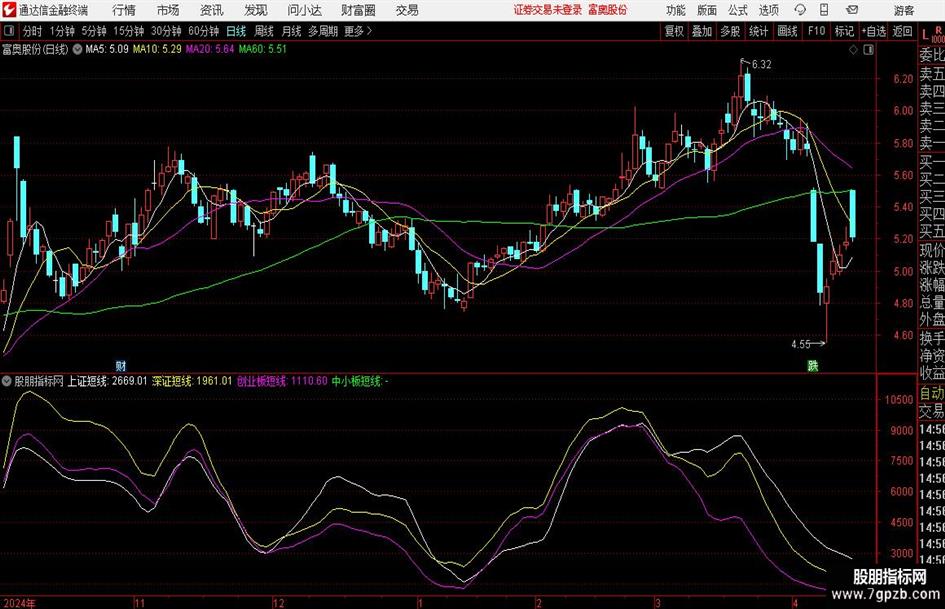Click the 返回 back button
The image size is (945, 609).
coord(902,31)
